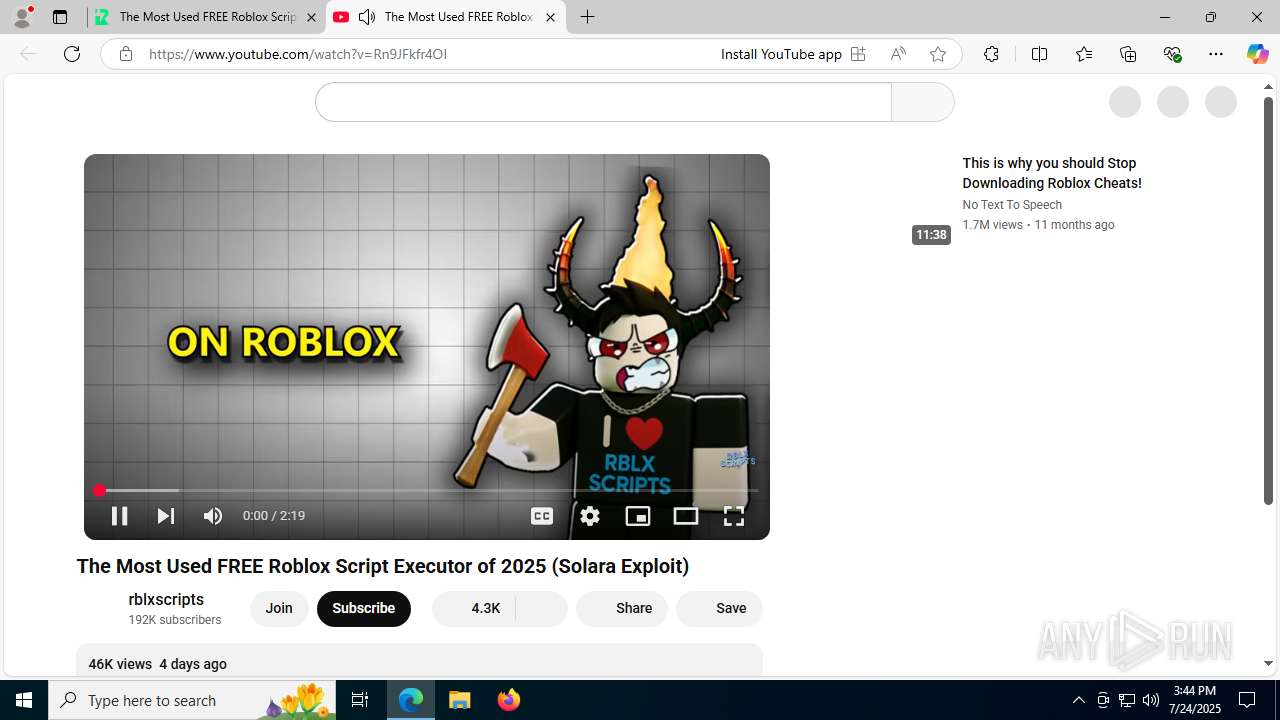
Task: Open system volume control in tray
Action: pyautogui.click(x=1151, y=700)
